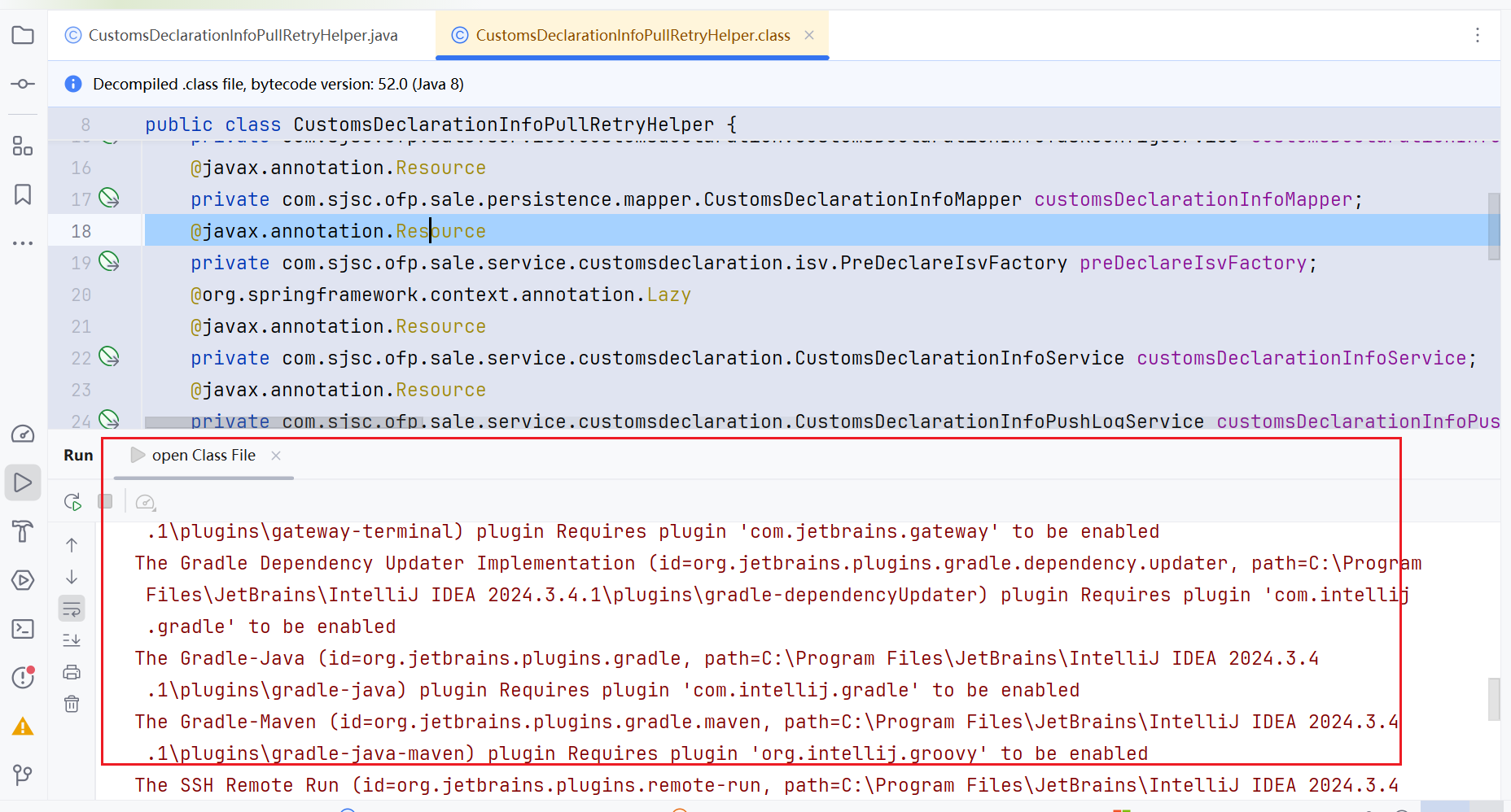1511x812 pixels.
Task: Open the Commit tool window
Action: pyautogui.click(x=23, y=84)
